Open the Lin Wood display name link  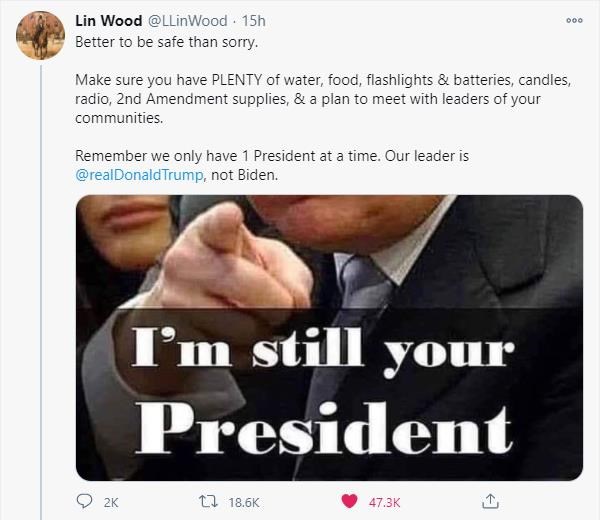(x=108, y=21)
